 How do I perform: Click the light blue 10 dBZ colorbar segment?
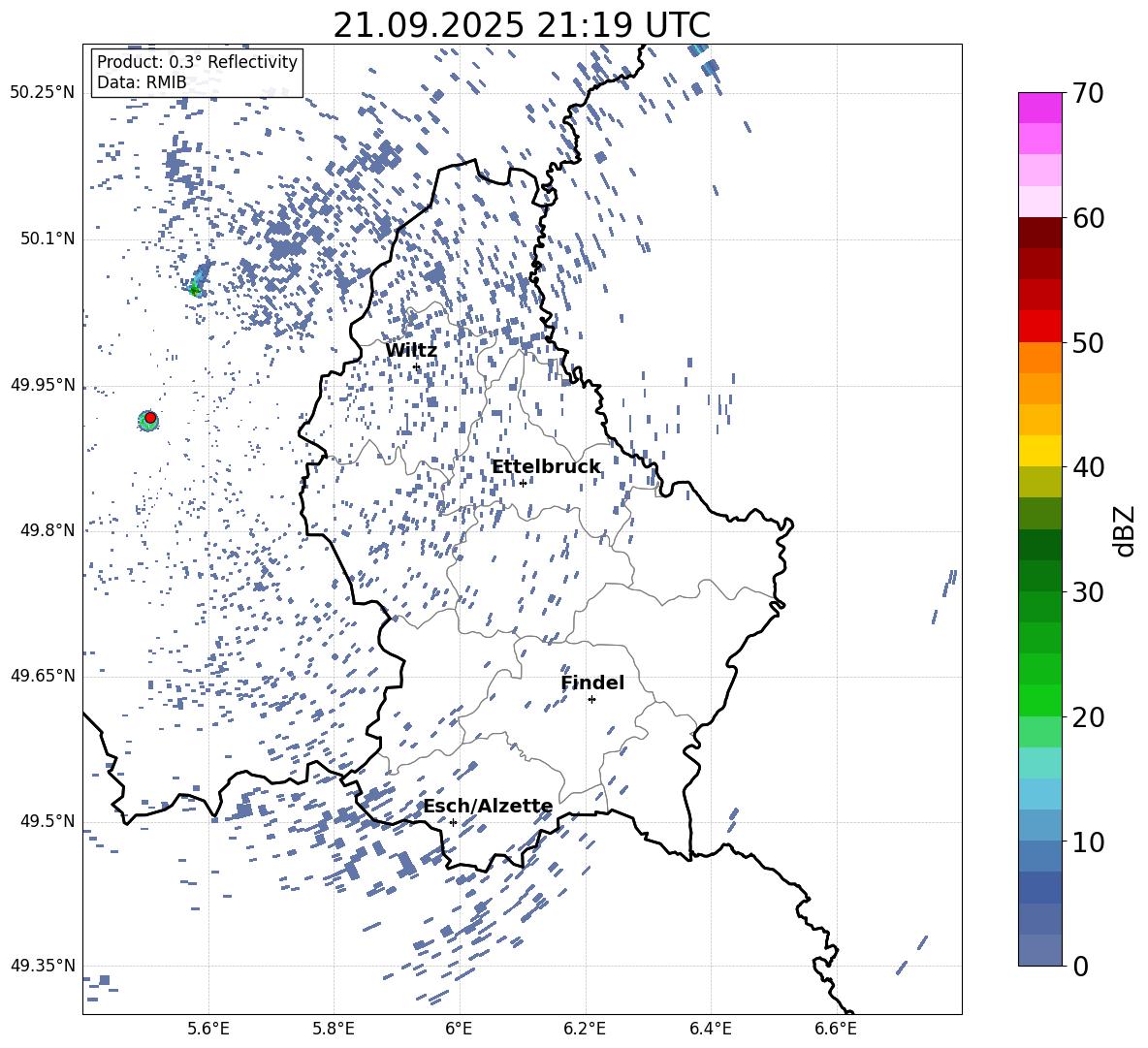coord(1039,825)
